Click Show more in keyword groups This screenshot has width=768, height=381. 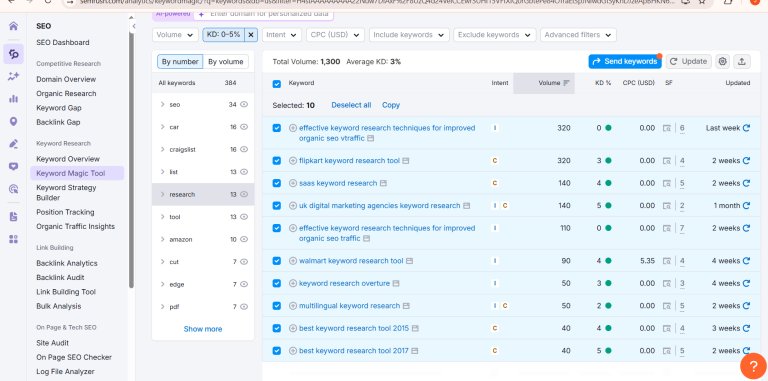point(203,329)
